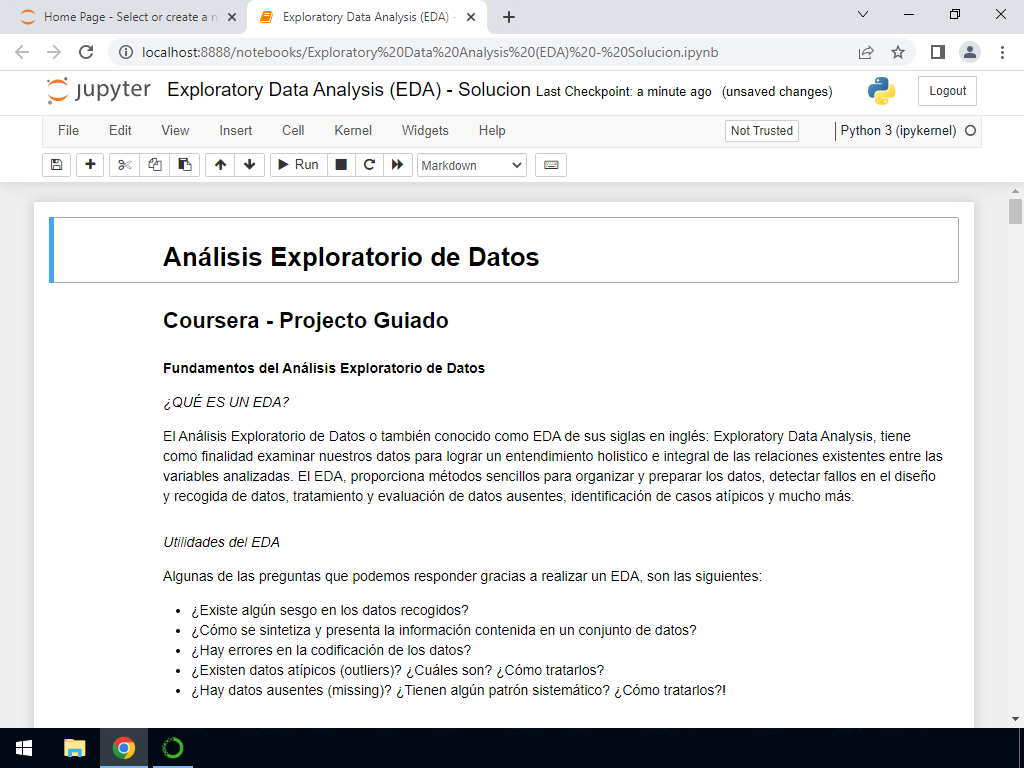
Task: Click the bullet about datos ausentes (missing)
Action: 458,690
